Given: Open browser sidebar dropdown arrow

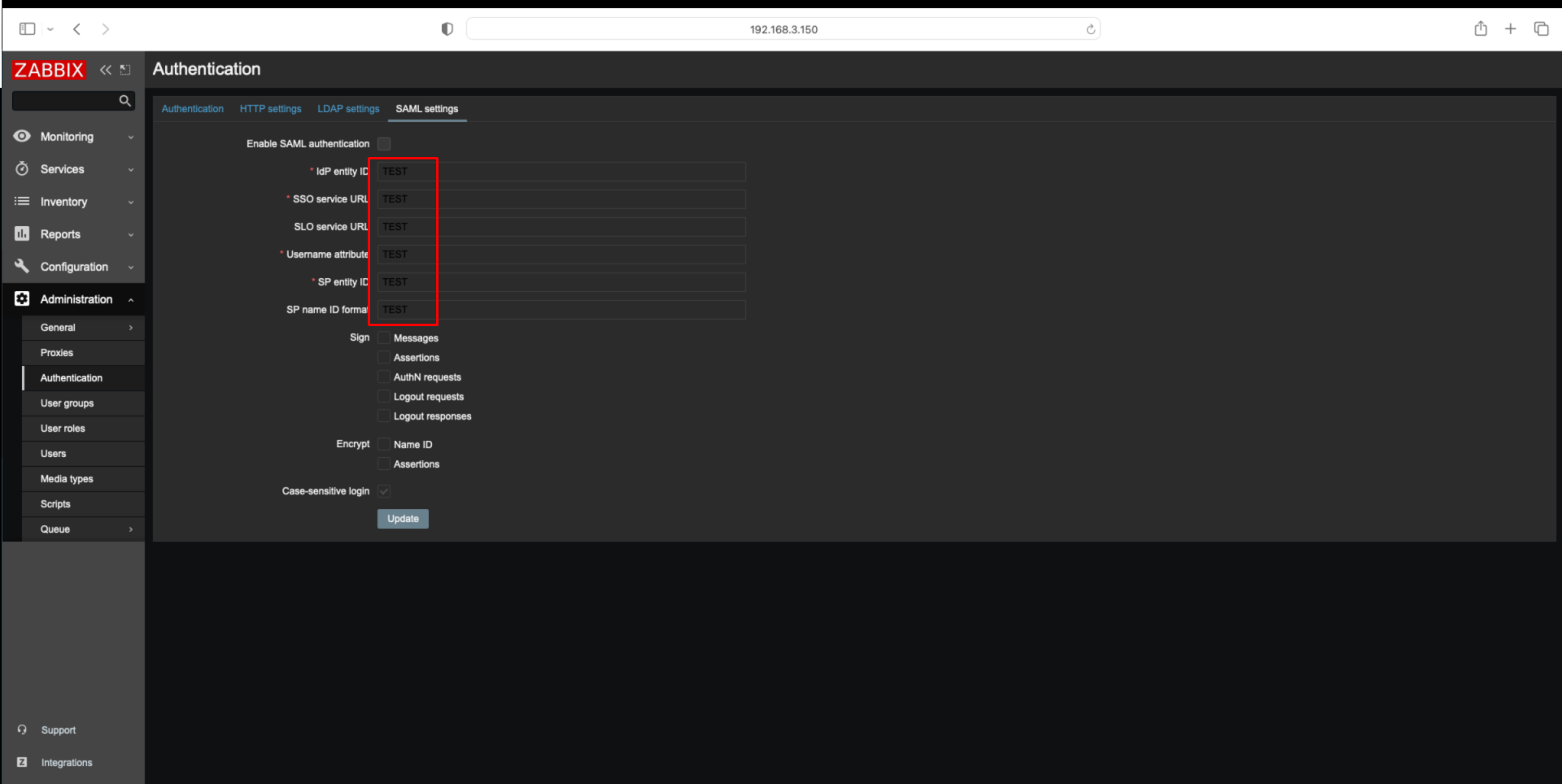Looking at the screenshot, I should [x=50, y=29].
